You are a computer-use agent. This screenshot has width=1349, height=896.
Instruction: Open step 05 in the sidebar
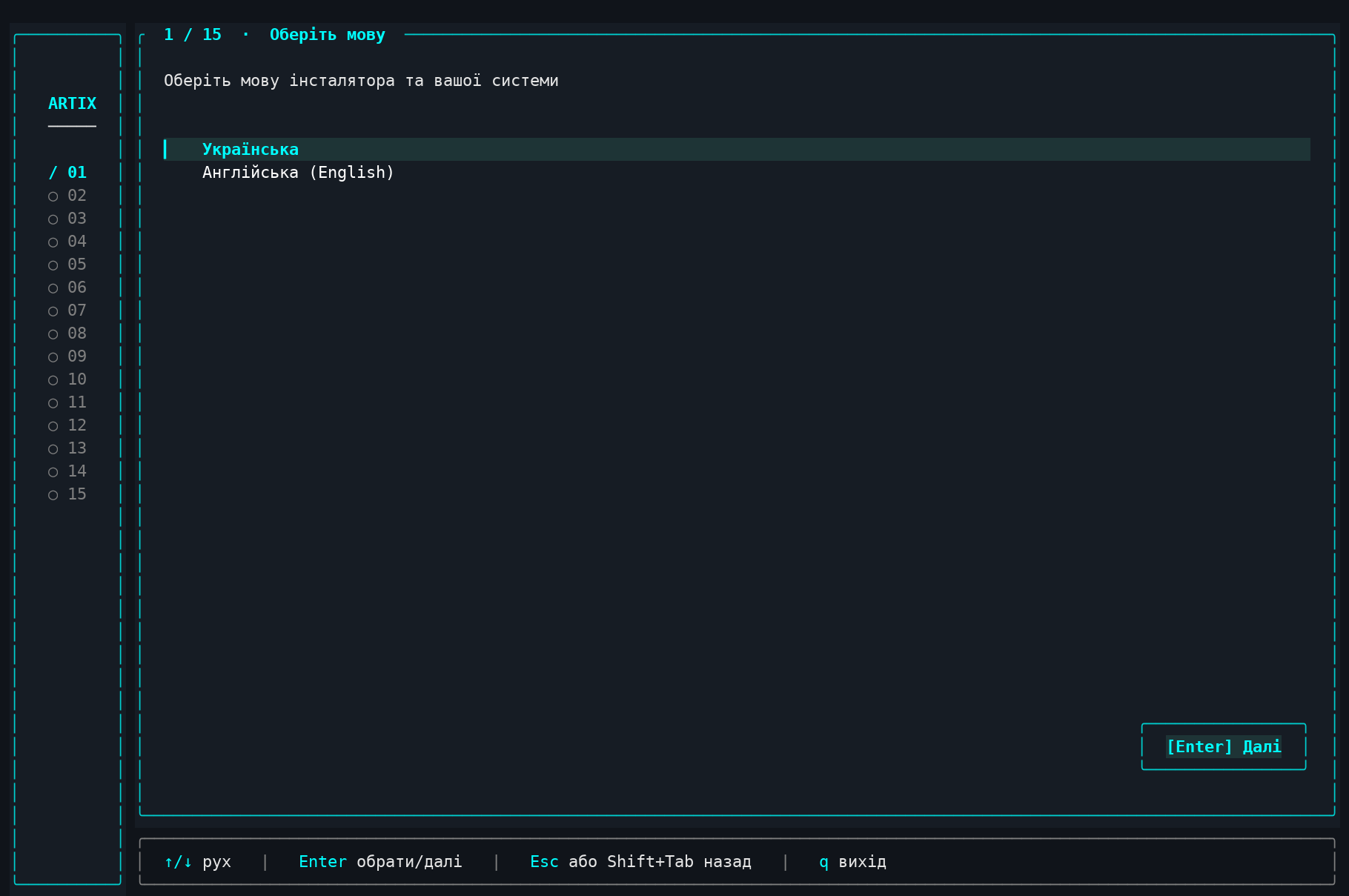coord(67,265)
